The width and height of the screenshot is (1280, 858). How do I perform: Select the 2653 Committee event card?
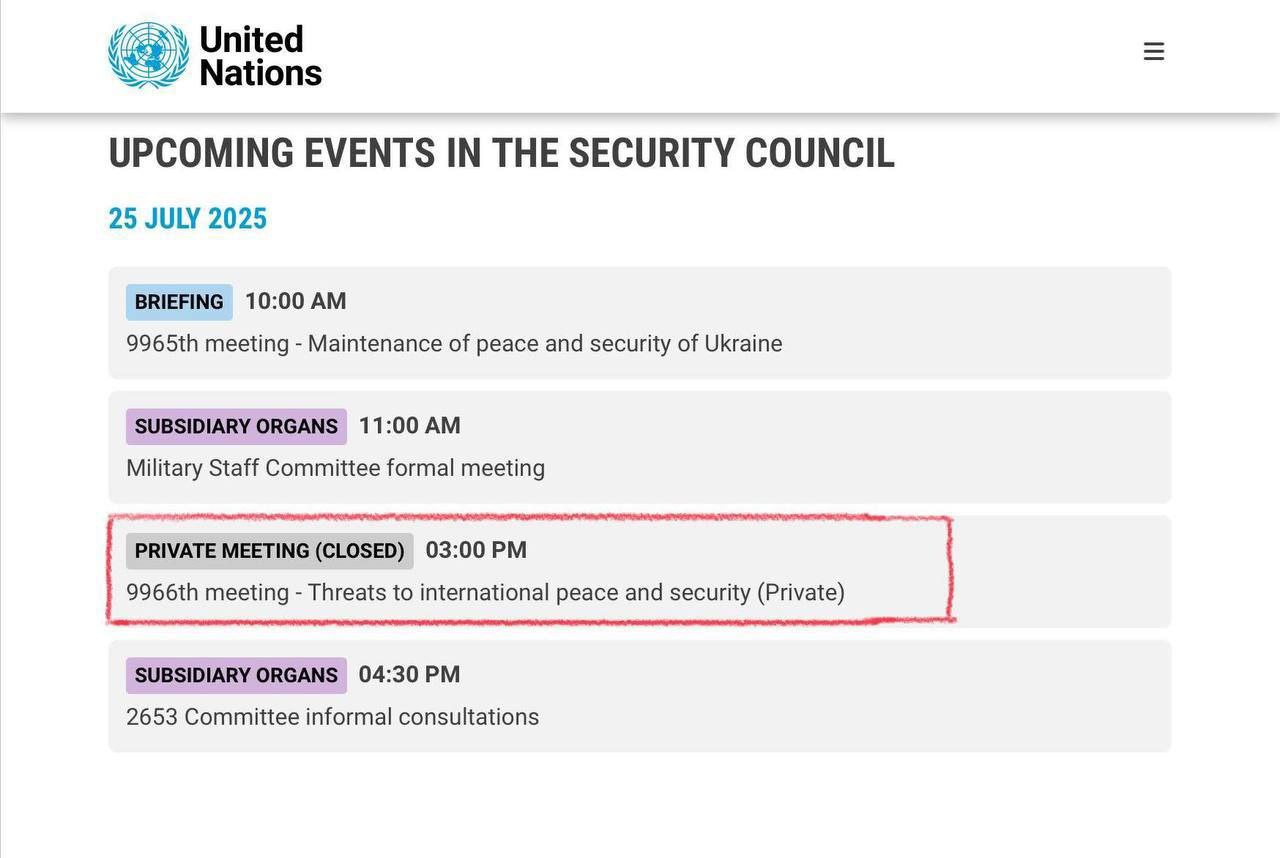point(640,696)
